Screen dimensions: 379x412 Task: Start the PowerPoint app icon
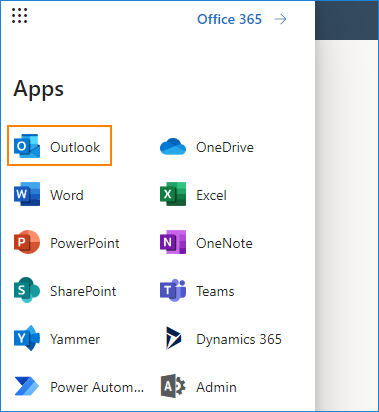coord(27,242)
